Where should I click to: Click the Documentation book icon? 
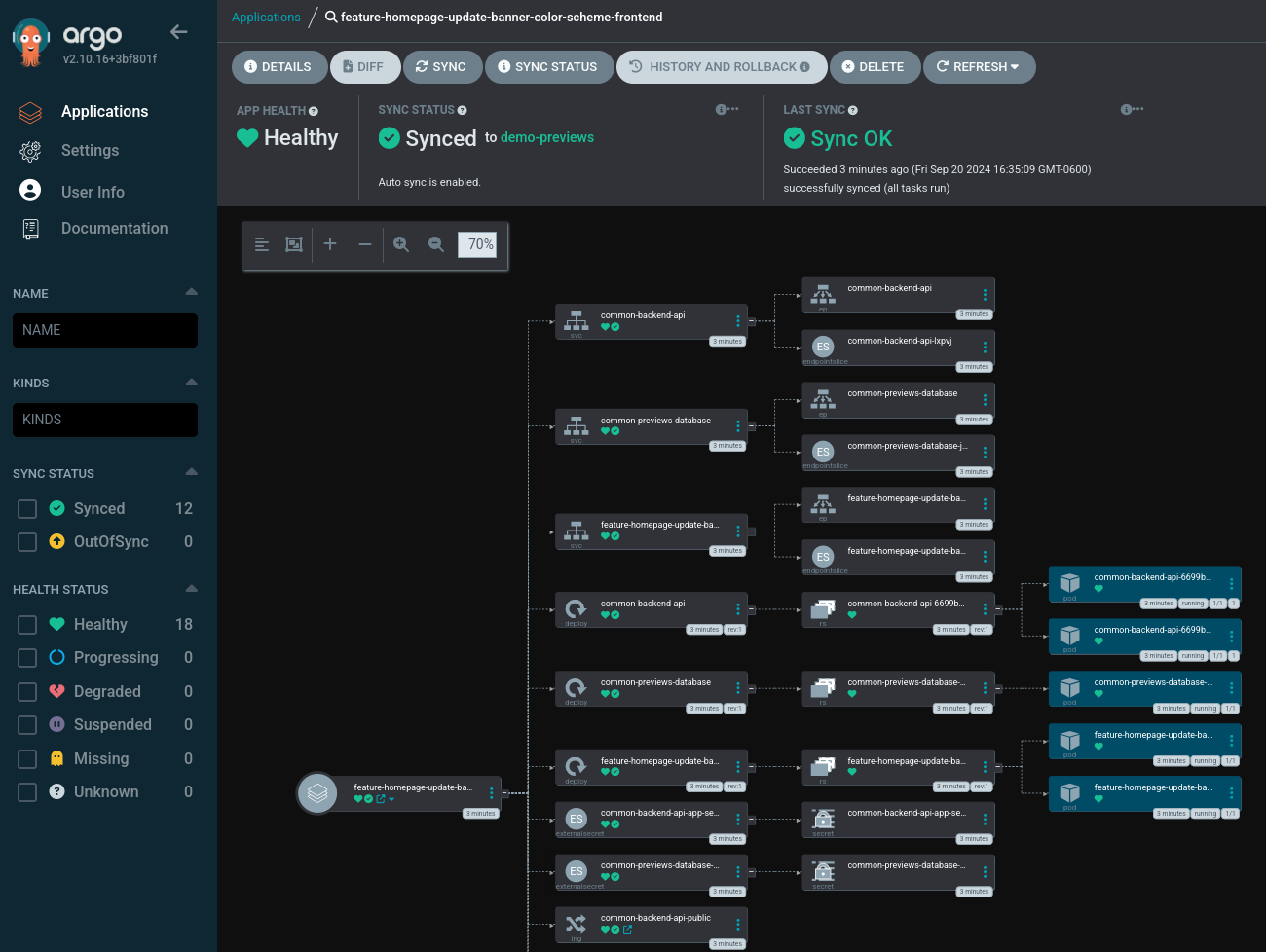(x=30, y=229)
